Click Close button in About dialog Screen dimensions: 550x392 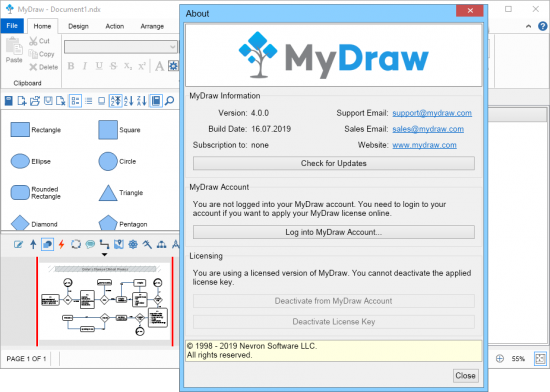(465, 376)
